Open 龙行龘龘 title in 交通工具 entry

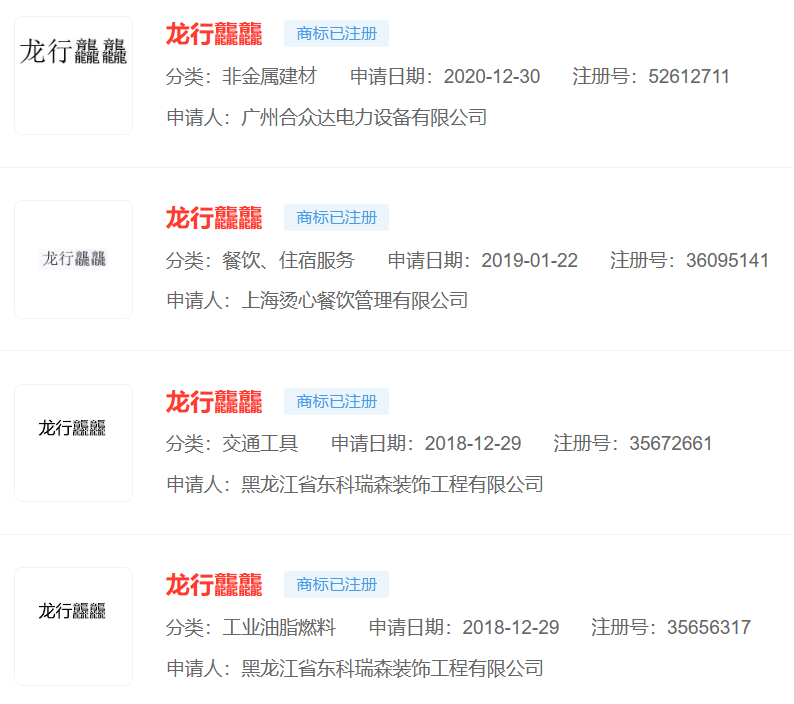pyautogui.click(x=214, y=402)
